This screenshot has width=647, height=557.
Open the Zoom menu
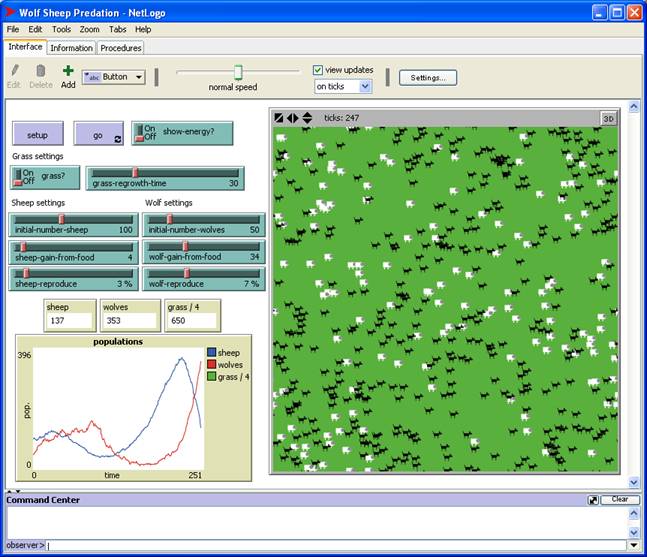pyautogui.click(x=90, y=29)
